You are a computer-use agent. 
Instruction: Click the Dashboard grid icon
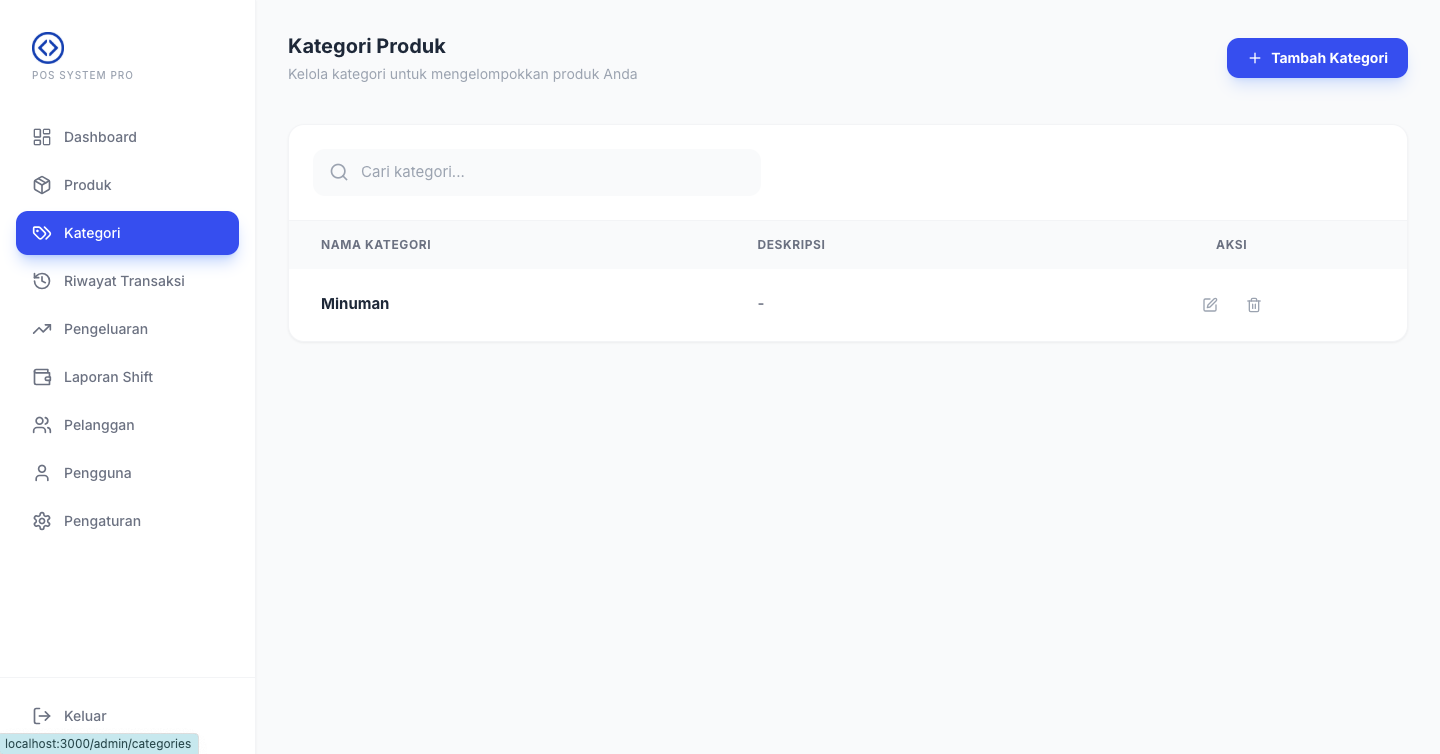click(x=42, y=137)
